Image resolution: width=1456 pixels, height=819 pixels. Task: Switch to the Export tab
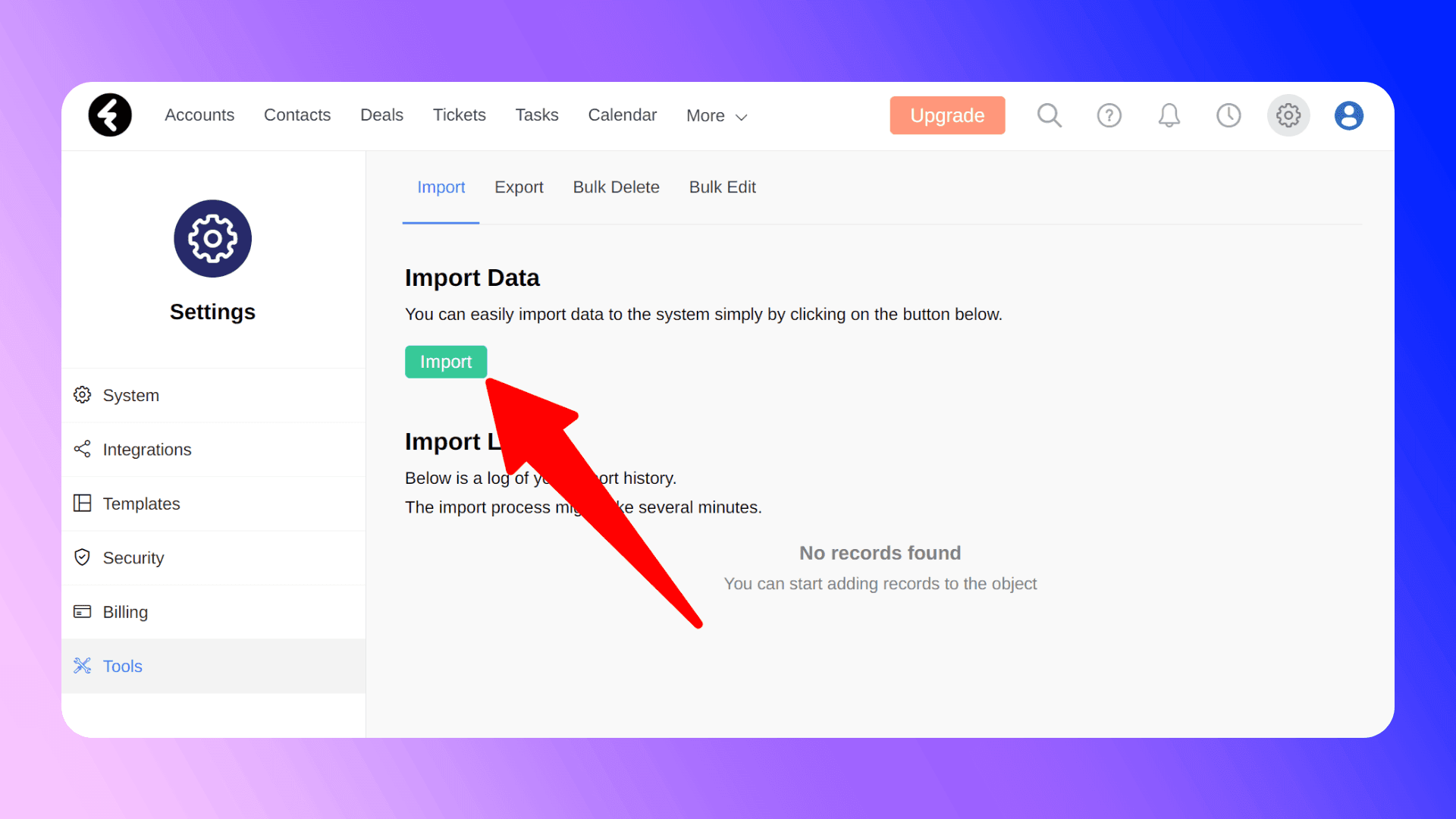click(x=519, y=187)
